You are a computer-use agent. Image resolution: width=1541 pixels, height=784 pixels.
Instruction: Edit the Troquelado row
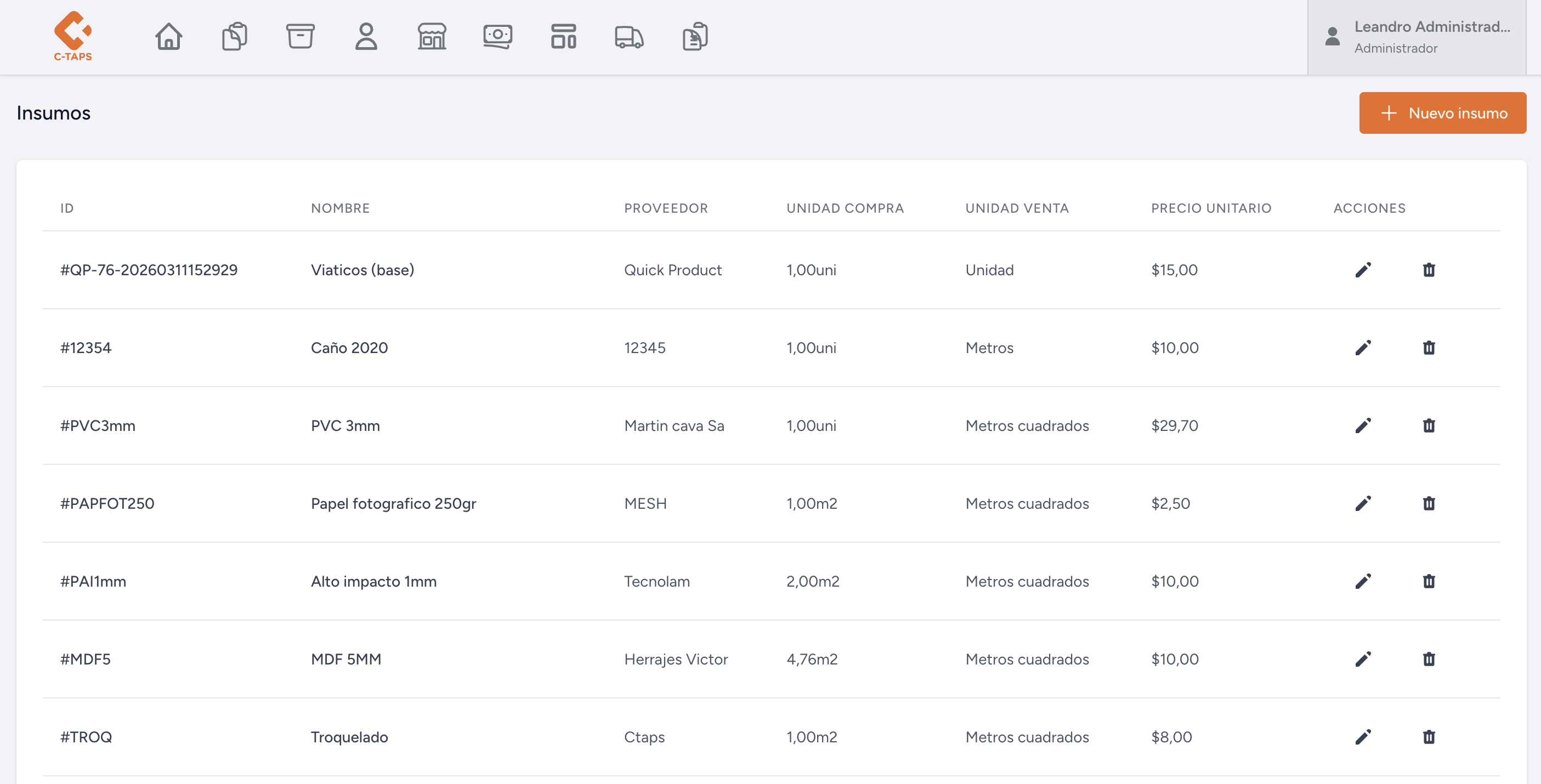[1363, 737]
